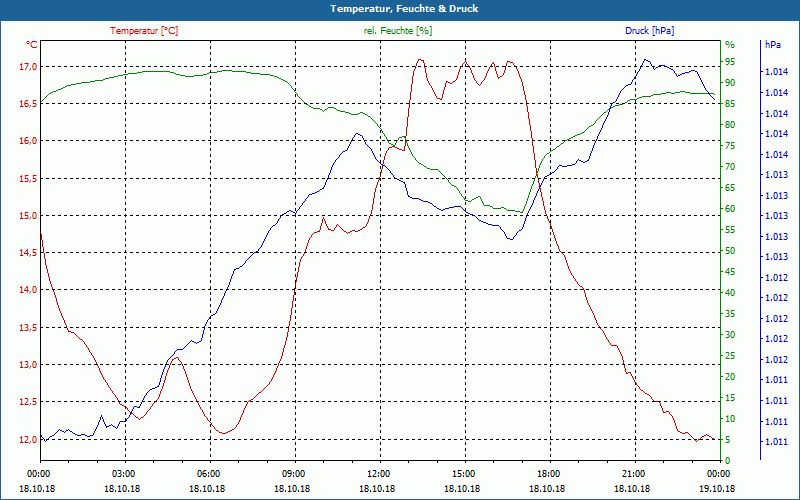Screen dimensions: 800x500
Task: Click the green '40' humidity axis tick
Action: [x=730, y=293]
